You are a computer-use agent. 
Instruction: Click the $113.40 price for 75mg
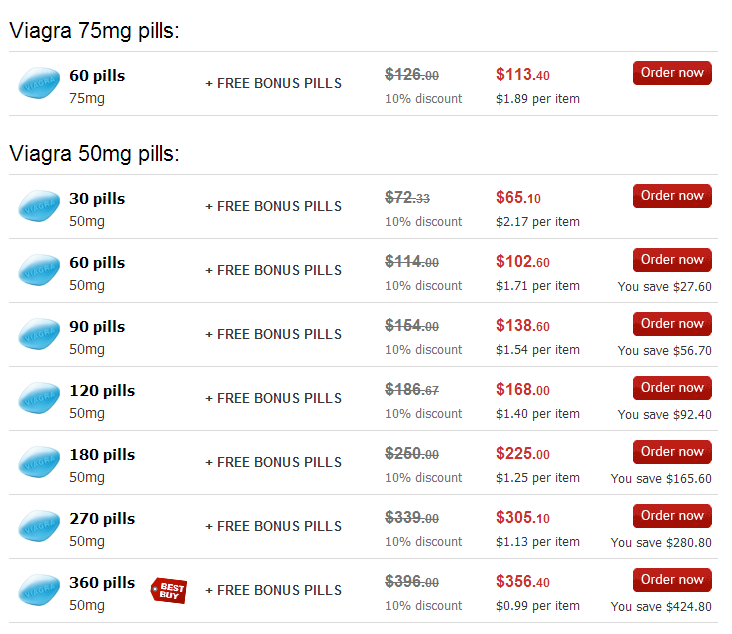point(522,74)
